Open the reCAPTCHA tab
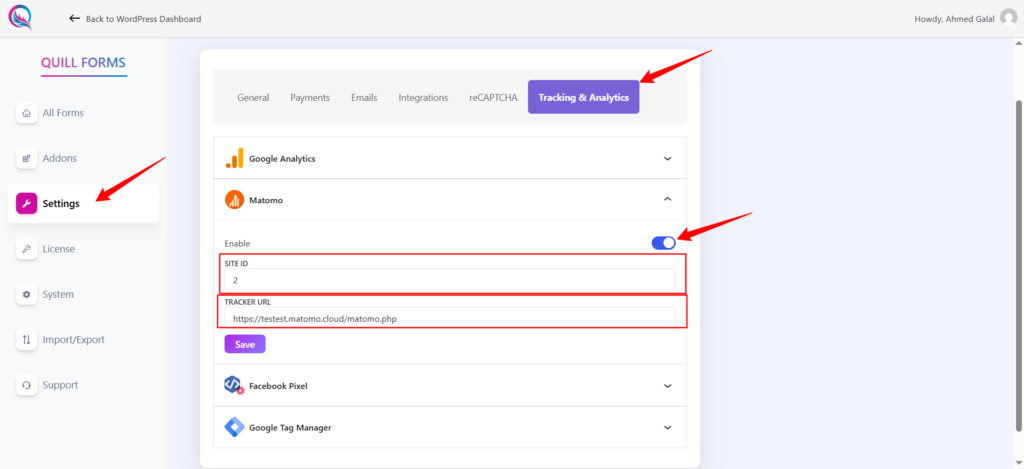Screen dimensions: 1024x469 point(493,97)
